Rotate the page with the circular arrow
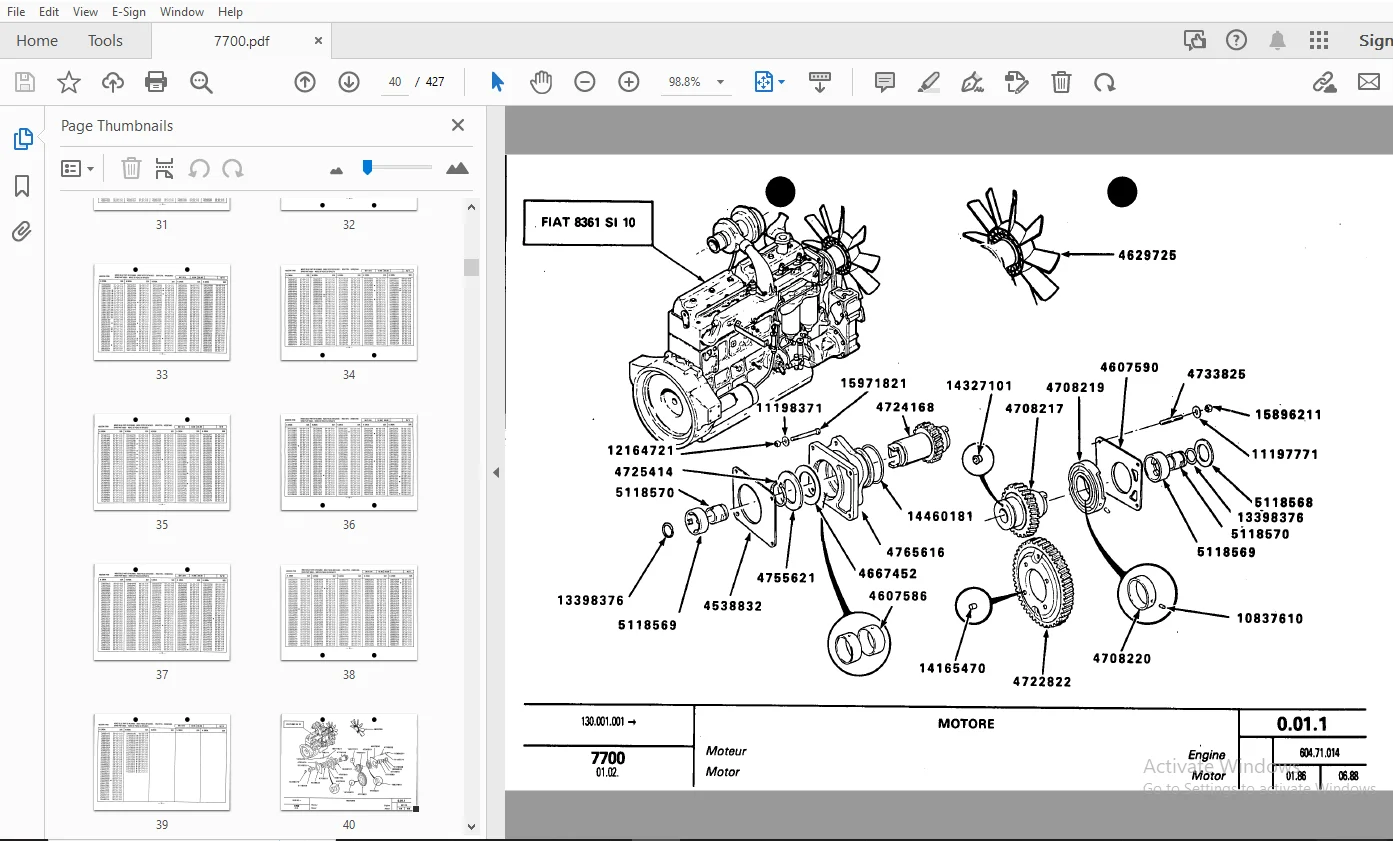 pos(1105,82)
